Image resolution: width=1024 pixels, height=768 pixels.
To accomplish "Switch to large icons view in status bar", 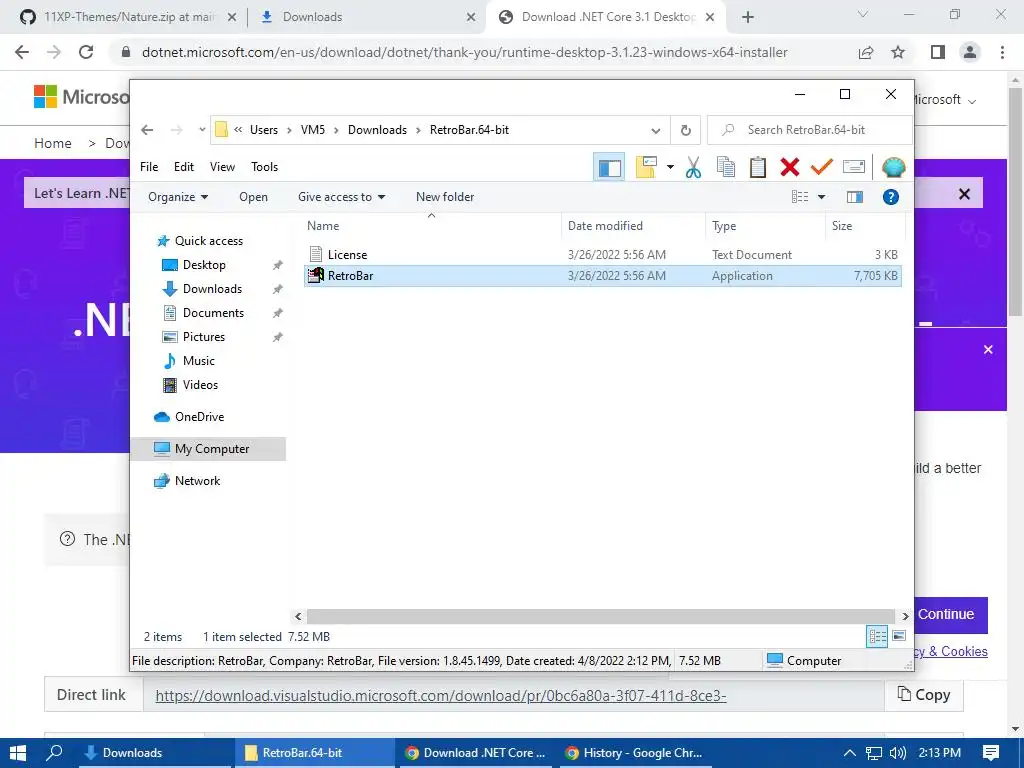I will point(899,636).
